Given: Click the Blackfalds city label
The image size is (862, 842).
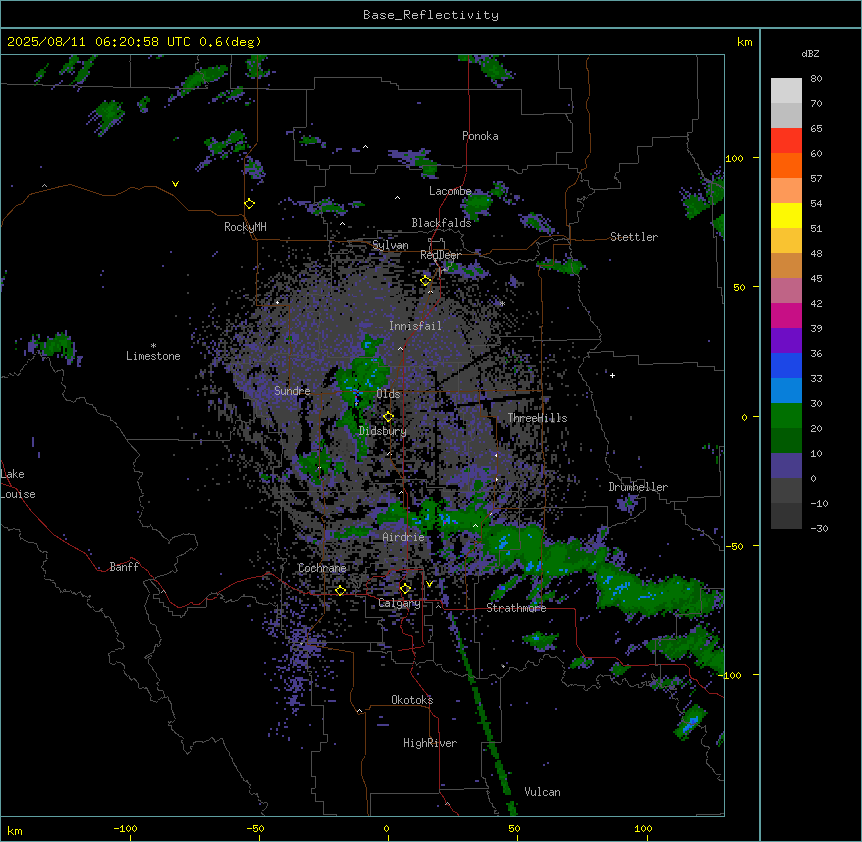Looking at the screenshot, I should tap(441, 223).
